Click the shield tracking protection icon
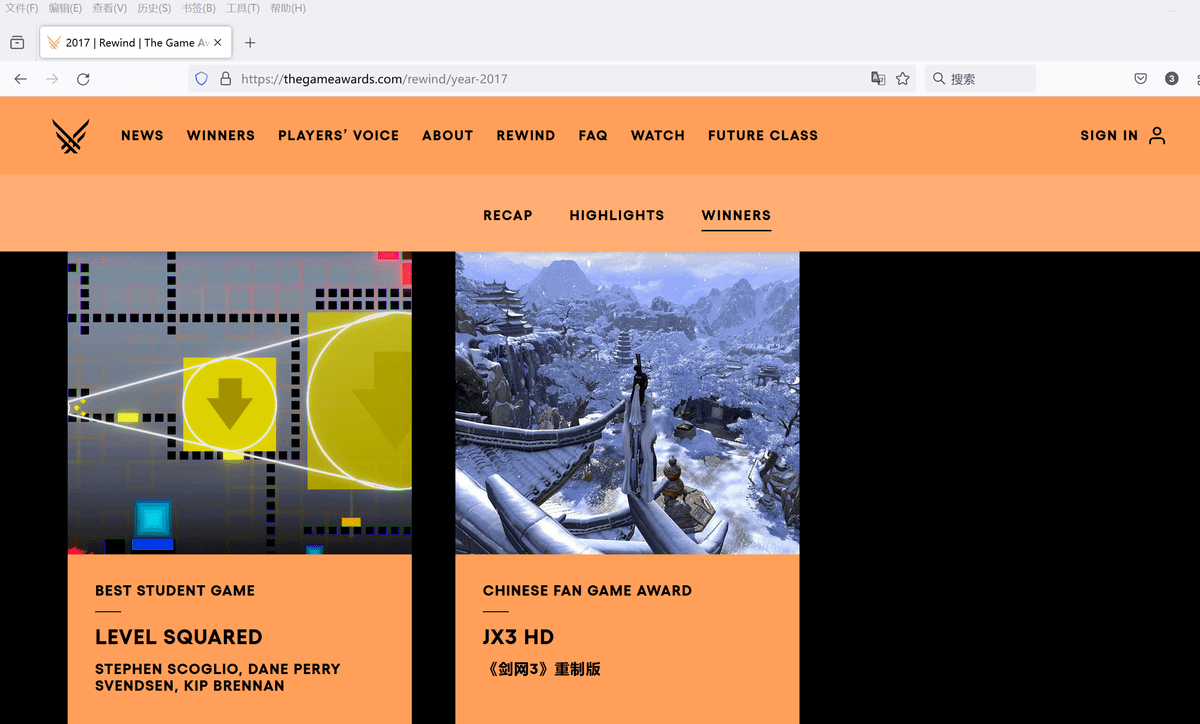This screenshot has width=1200, height=724. [x=201, y=79]
